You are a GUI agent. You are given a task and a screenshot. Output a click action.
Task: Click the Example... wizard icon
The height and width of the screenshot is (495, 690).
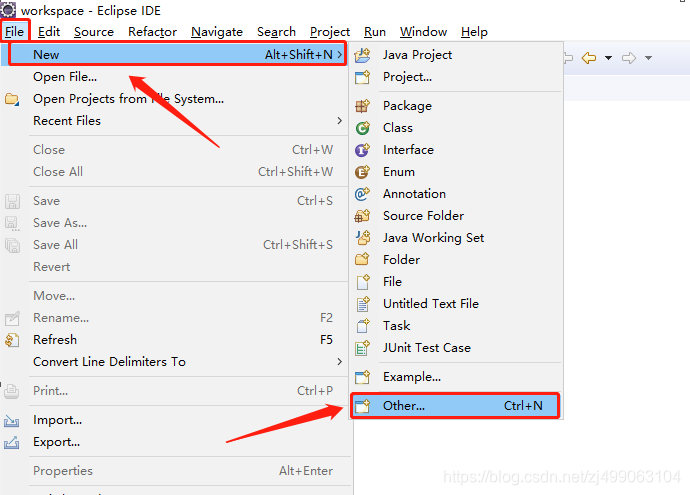(363, 377)
